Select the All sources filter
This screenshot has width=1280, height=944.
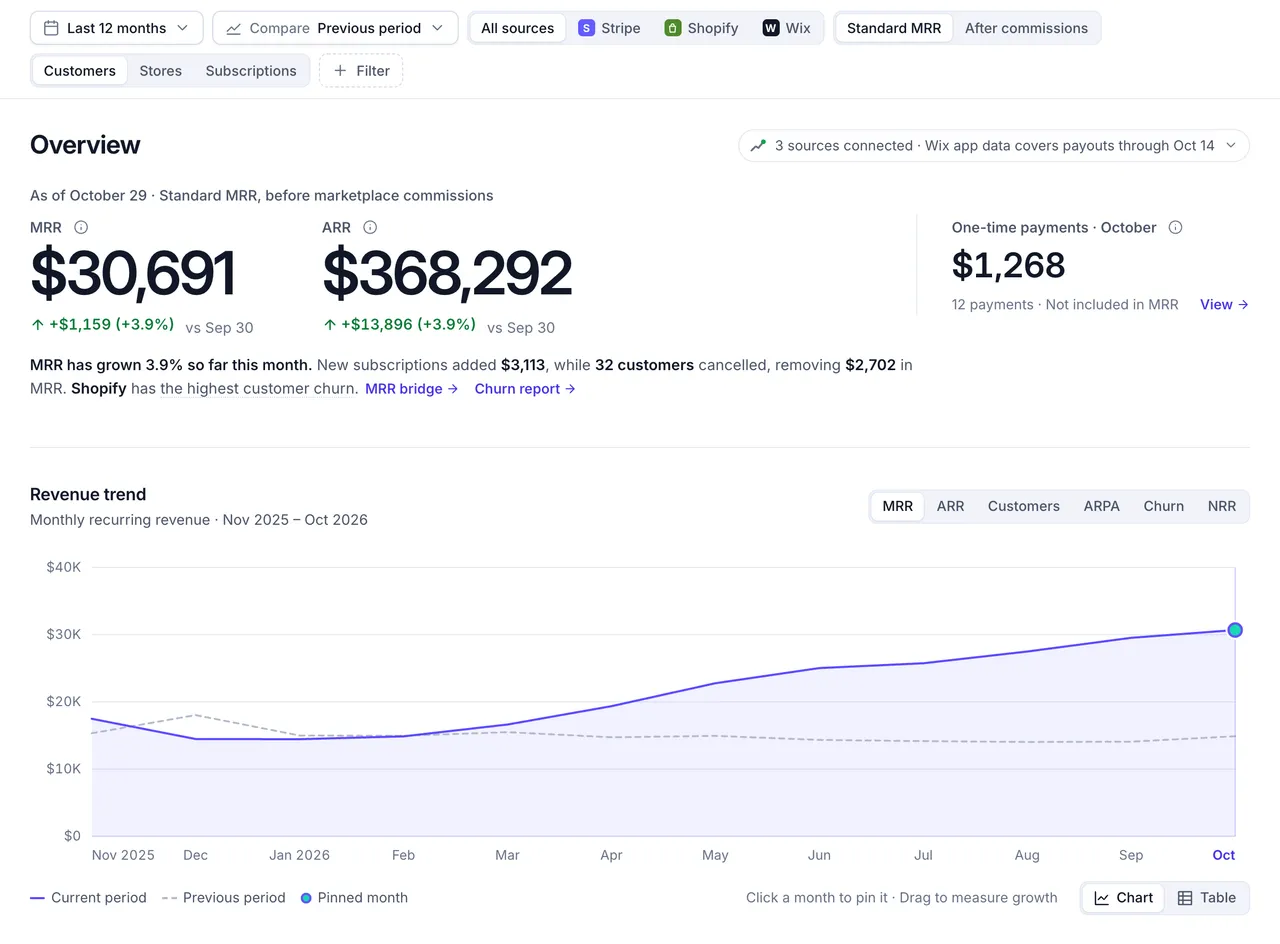(x=517, y=28)
